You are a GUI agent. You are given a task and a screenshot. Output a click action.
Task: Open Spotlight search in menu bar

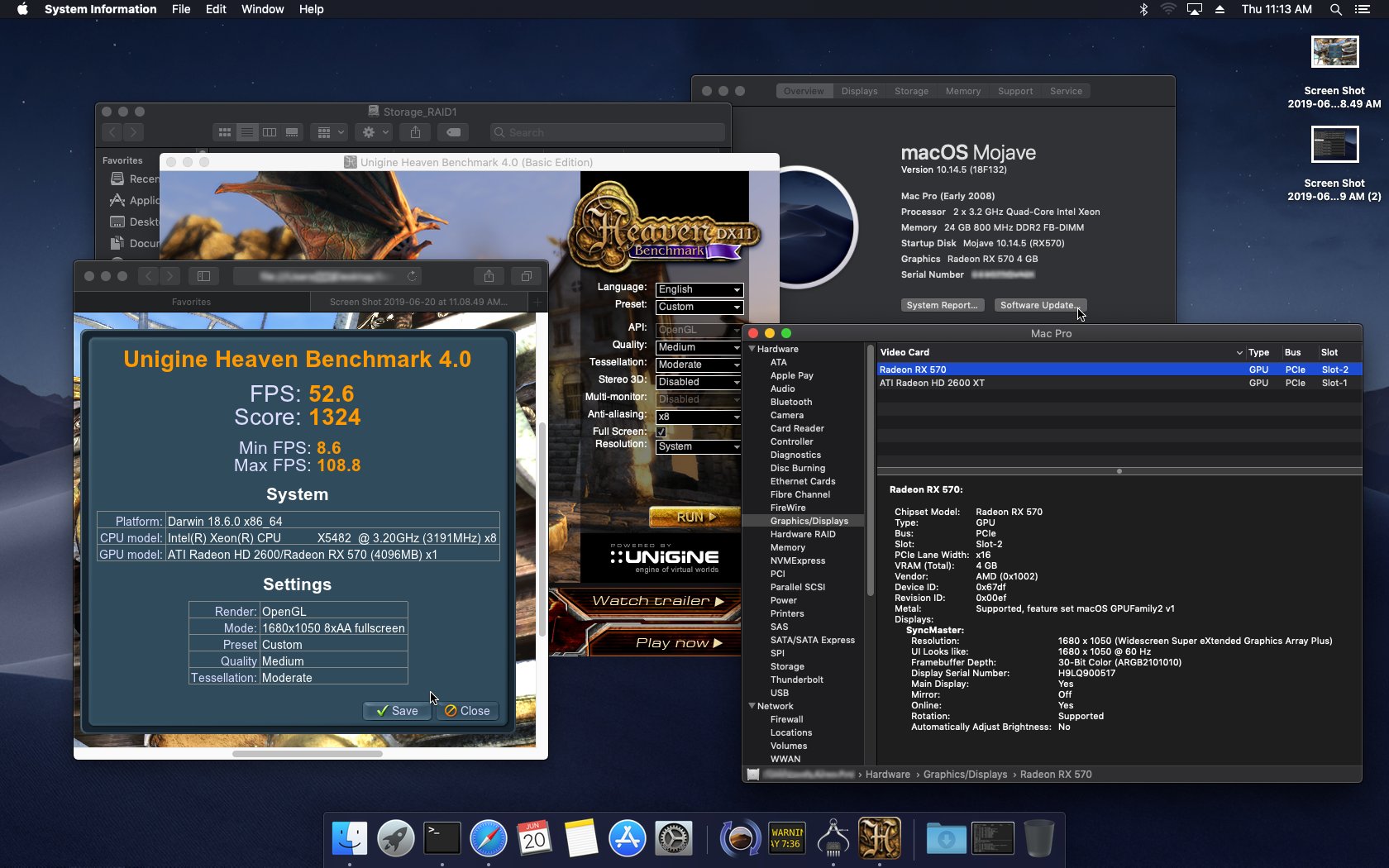(1335, 9)
